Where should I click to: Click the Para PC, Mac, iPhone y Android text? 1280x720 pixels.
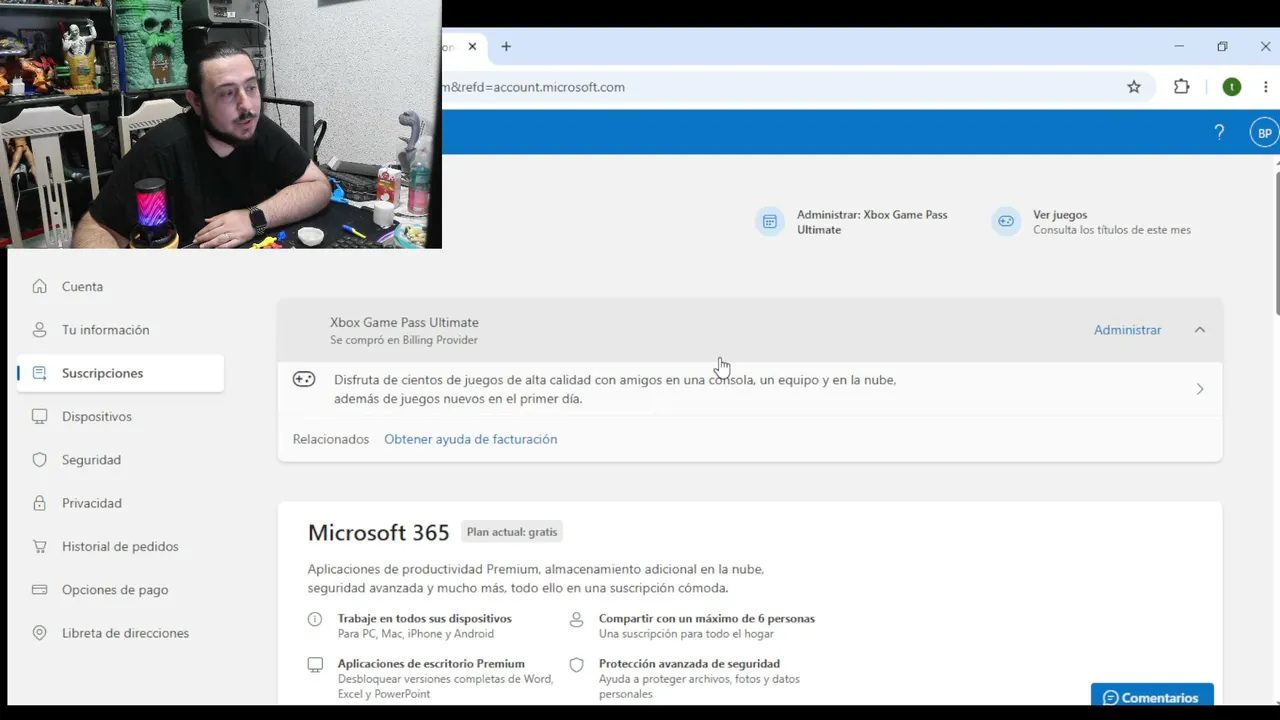point(416,634)
